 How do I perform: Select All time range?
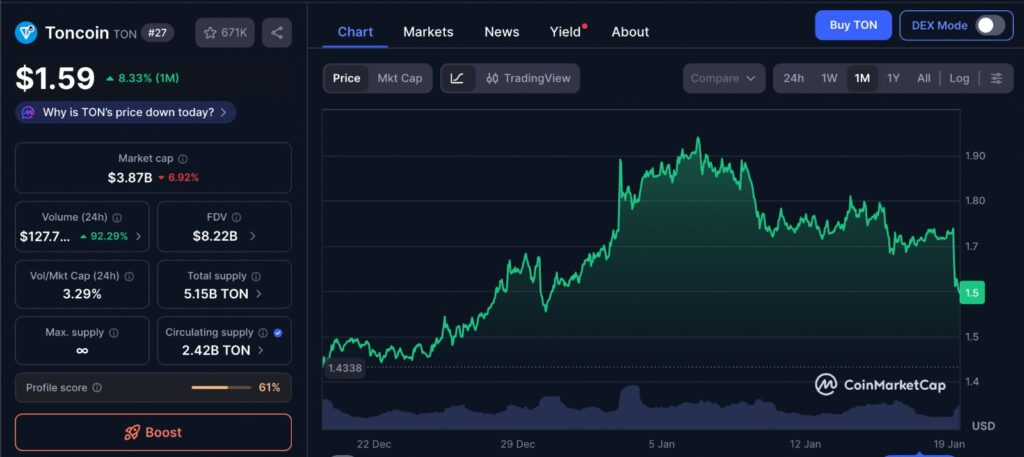coord(923,78)
